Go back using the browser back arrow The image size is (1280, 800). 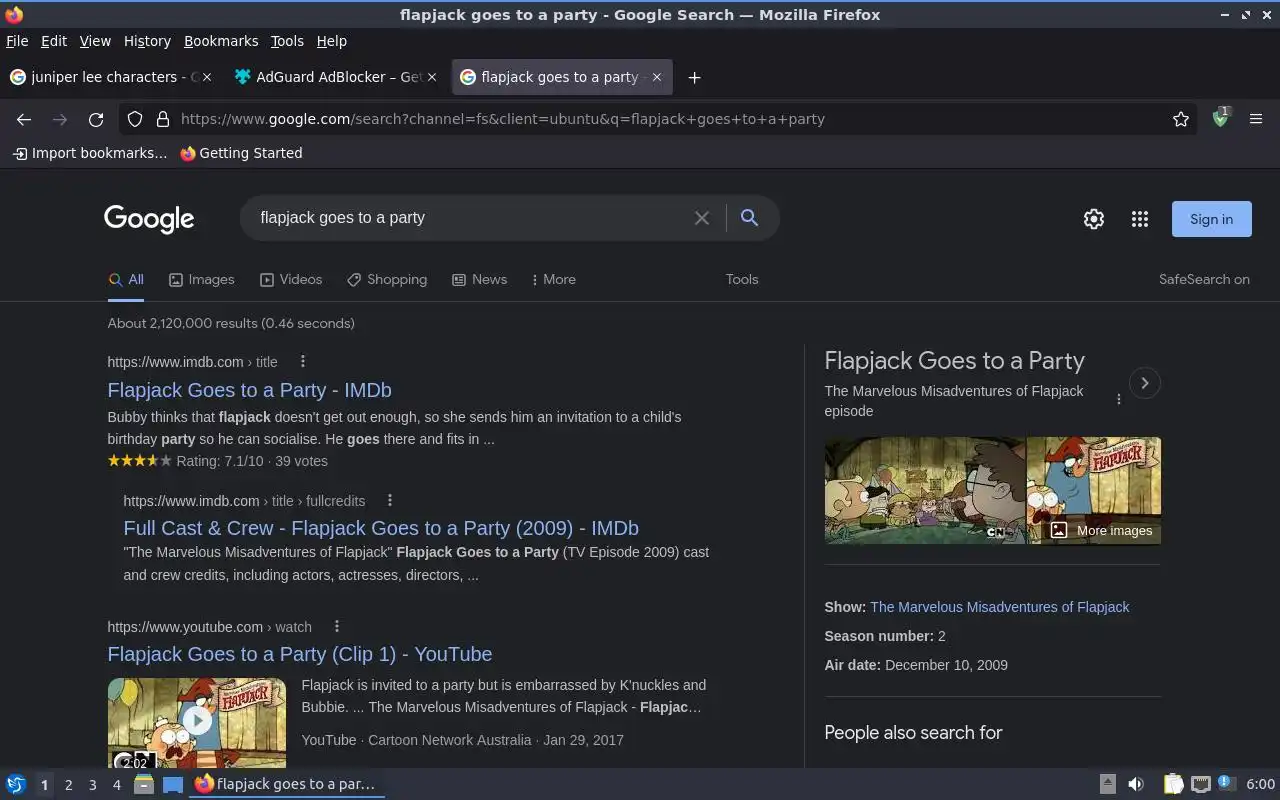pyautogui.click(x=24, y=119)
